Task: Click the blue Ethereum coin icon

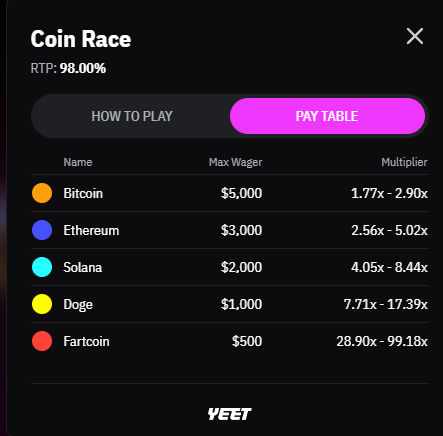Action: point(42,230)
